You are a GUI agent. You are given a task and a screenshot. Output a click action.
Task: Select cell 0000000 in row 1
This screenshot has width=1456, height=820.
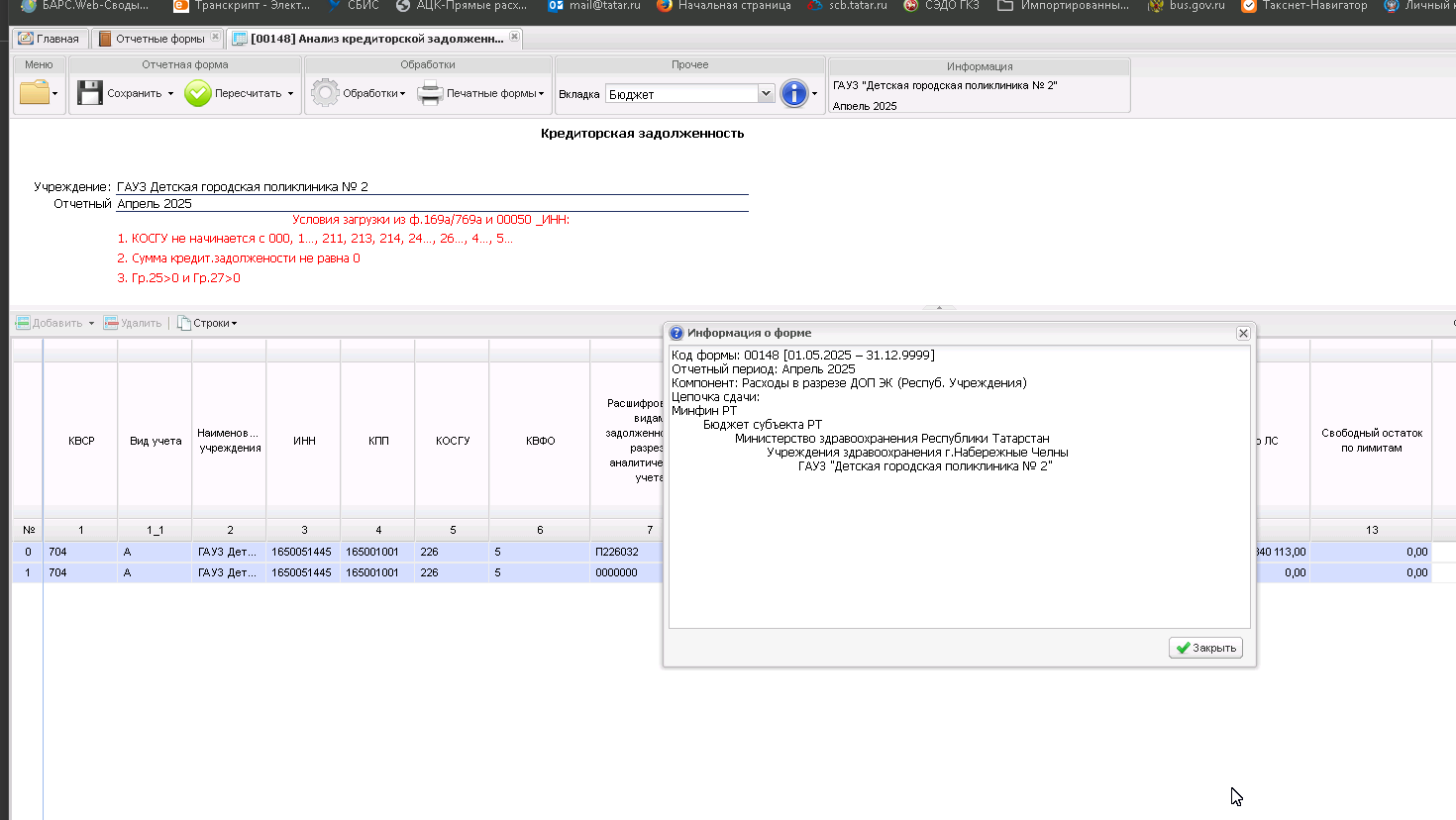(625, 572)
